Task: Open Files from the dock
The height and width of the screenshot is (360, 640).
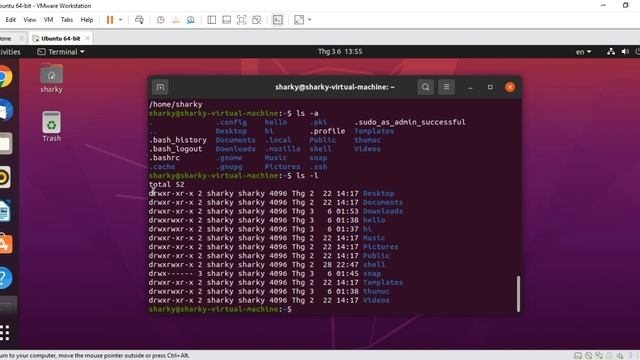Action: pyautogui.click(x=6, y=144)
